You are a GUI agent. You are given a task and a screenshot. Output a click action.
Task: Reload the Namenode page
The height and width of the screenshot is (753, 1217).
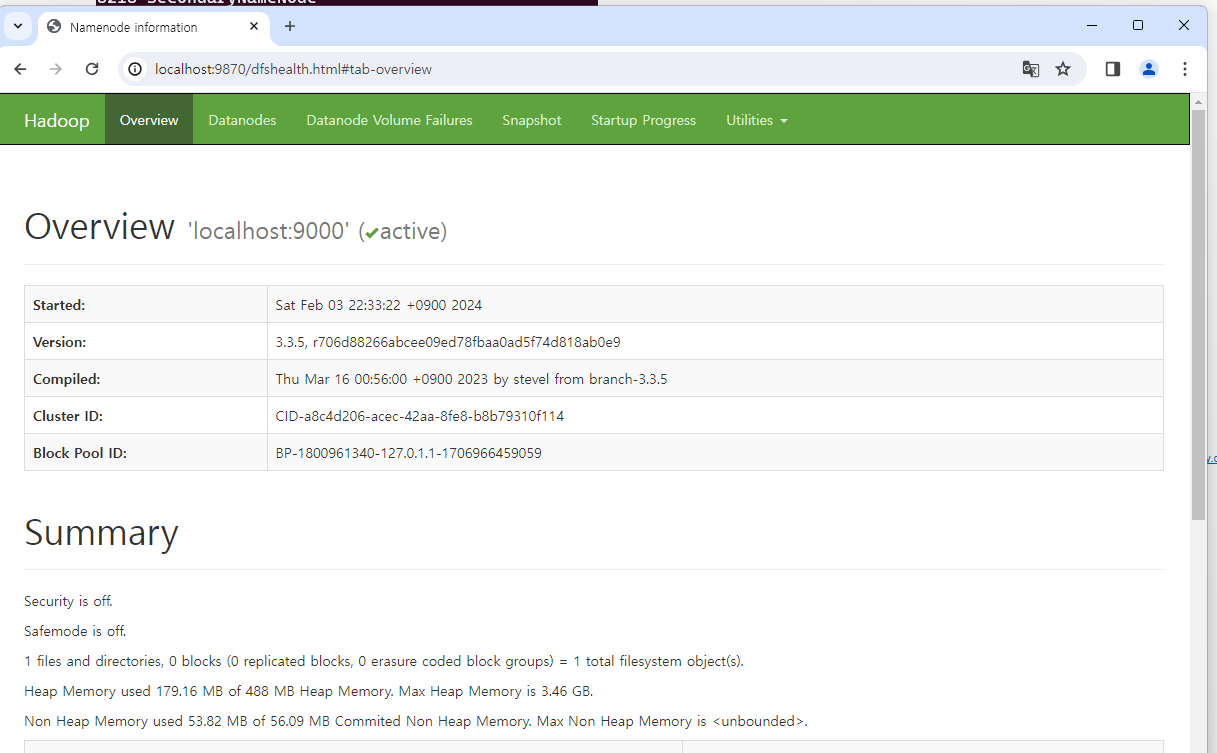click(x=92, y=69)
